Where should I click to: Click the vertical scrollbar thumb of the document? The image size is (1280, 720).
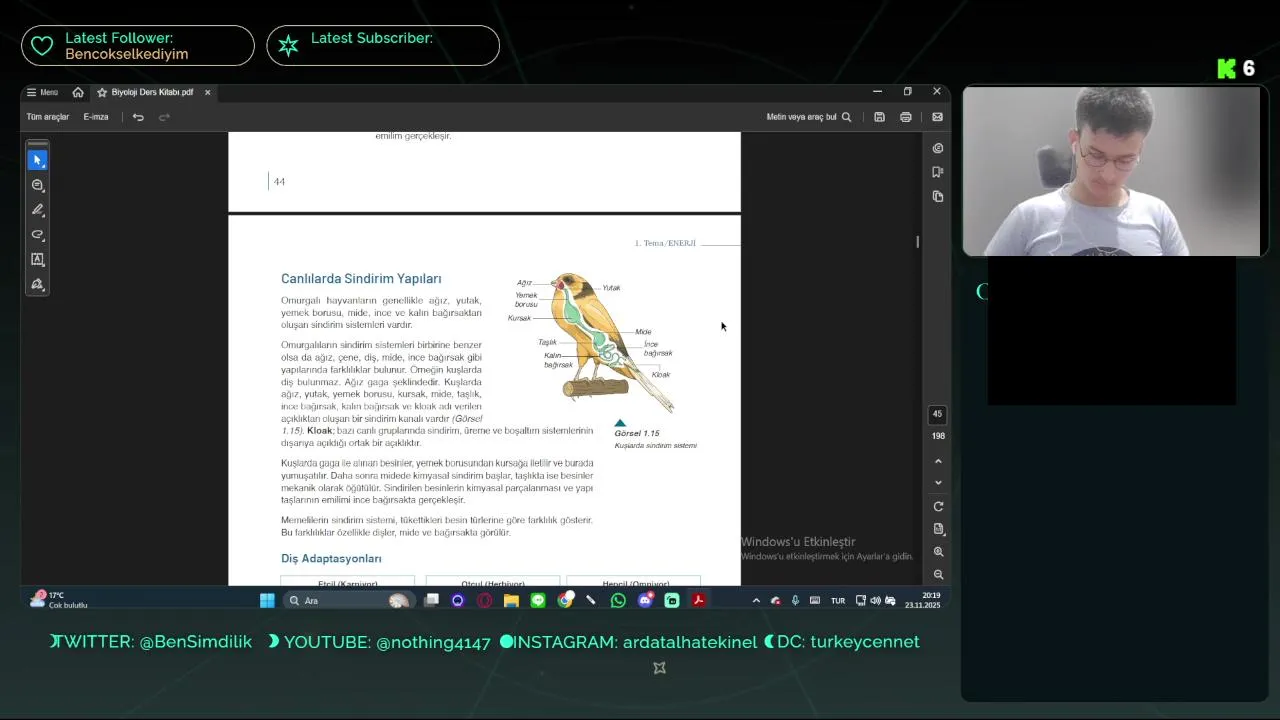pyautogui.click(x=917, y=242)
